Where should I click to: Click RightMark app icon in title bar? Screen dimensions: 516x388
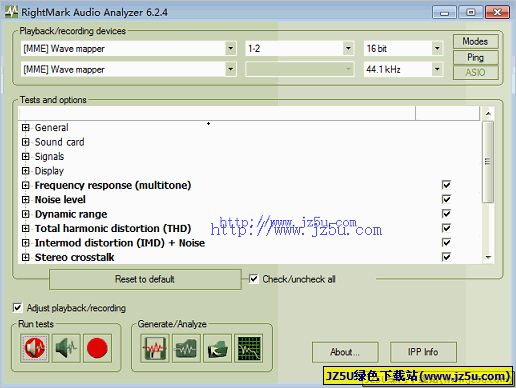coord(12,12)
